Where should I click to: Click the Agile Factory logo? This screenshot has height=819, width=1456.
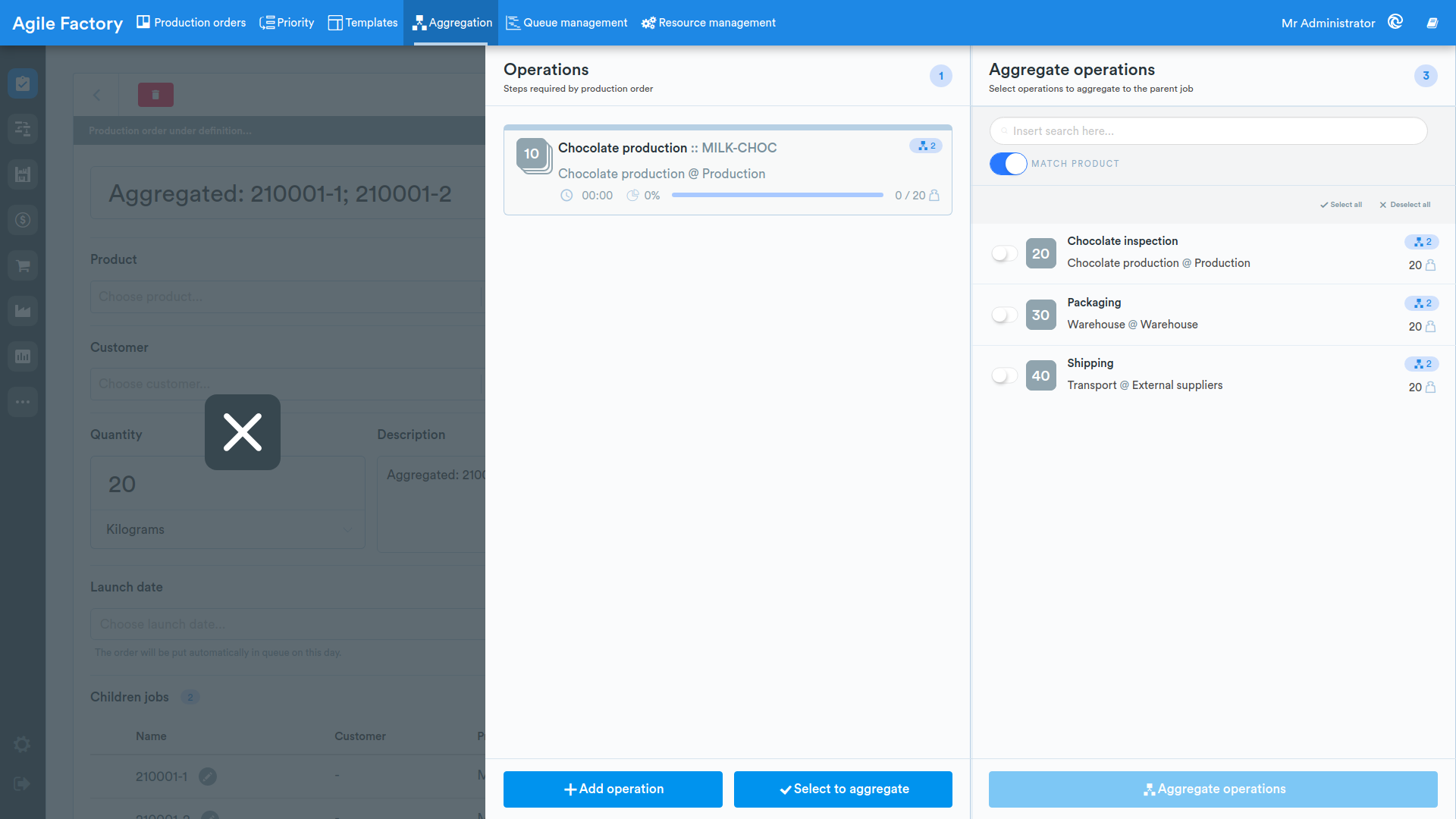point(67,23)
